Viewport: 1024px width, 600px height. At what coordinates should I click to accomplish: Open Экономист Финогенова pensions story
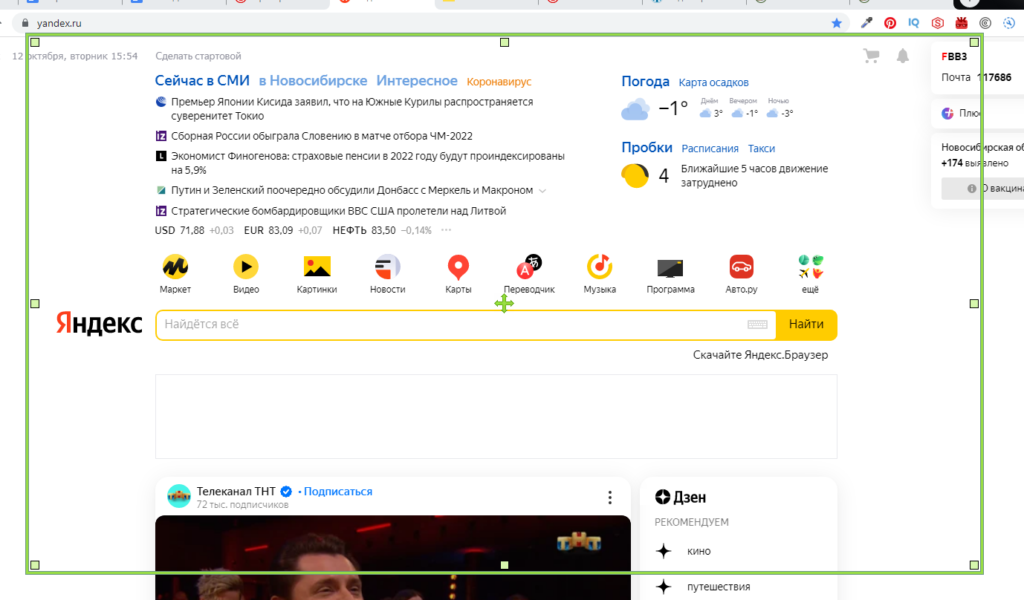[x=368, y=163]
